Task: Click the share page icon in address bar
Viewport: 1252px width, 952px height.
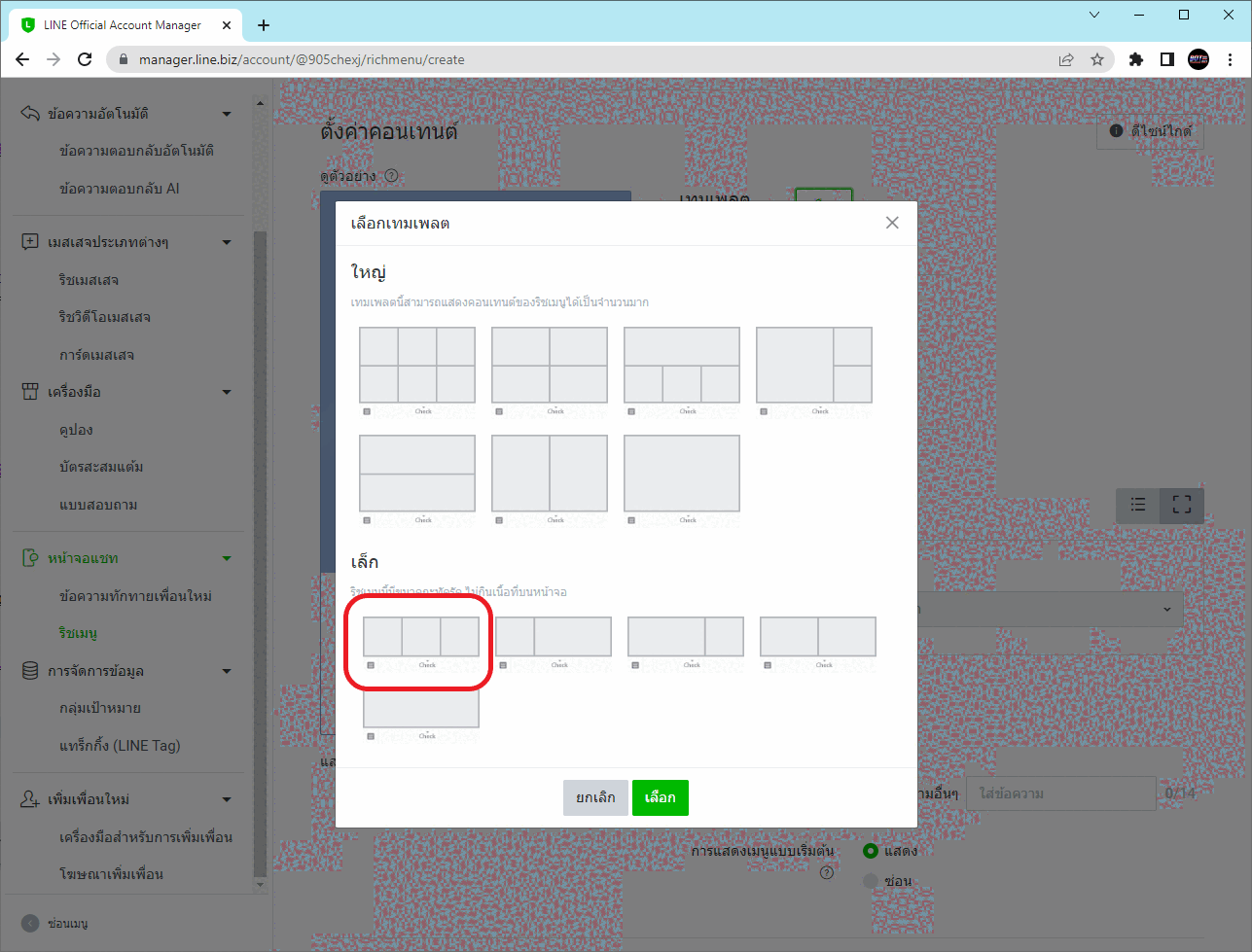Action: tap(1066, 59)
